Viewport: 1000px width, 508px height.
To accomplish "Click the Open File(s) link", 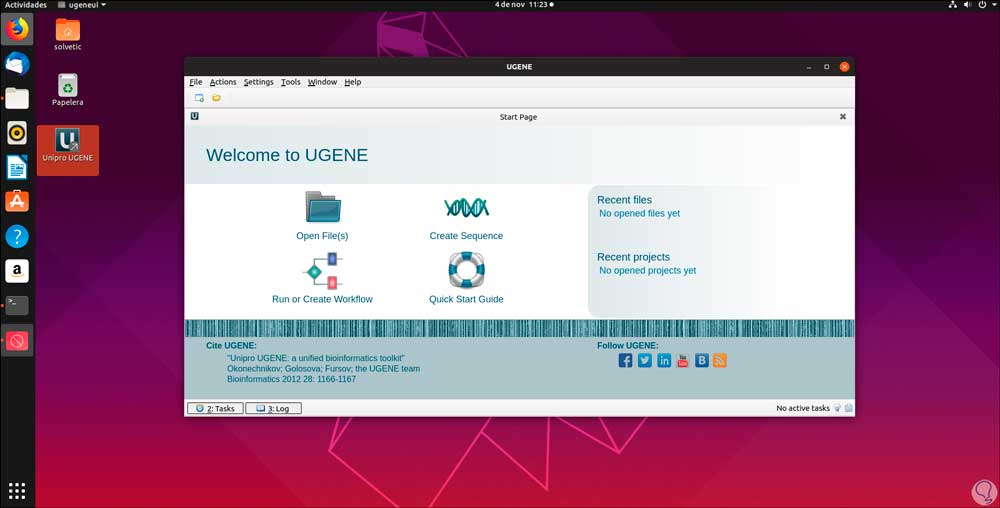I will coord(322,236).
